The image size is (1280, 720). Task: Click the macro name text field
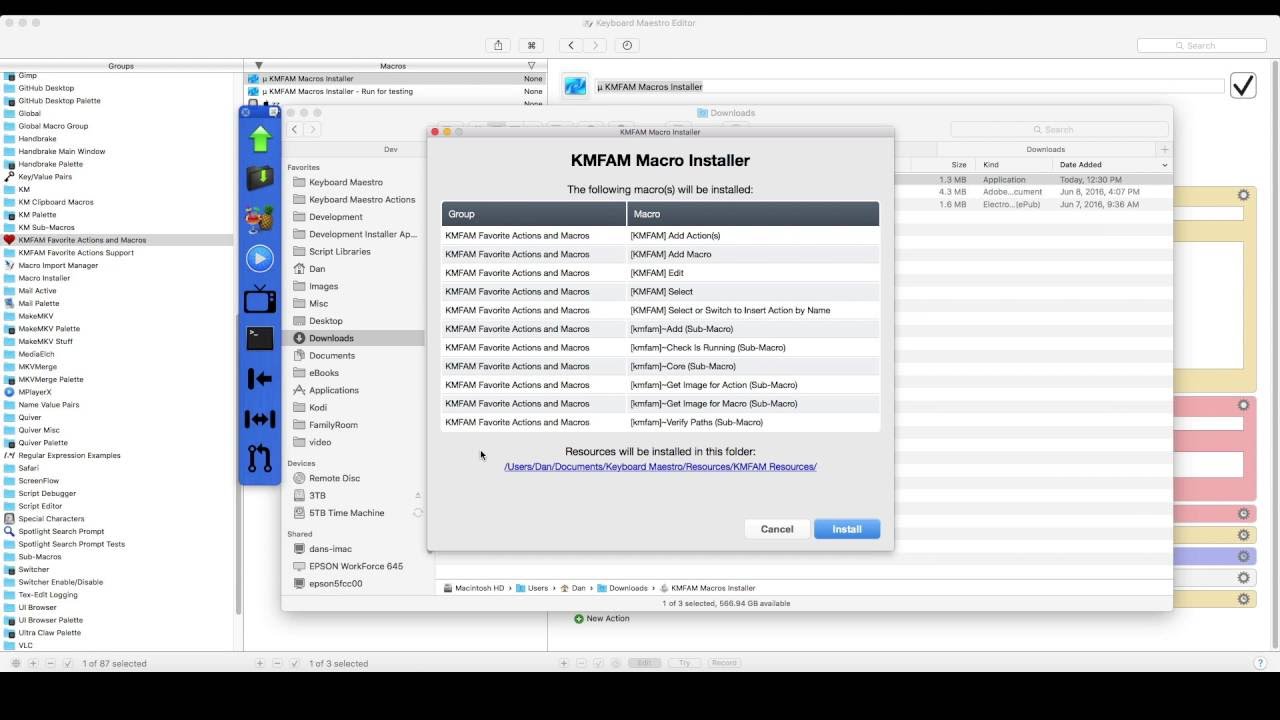(909, 87)
